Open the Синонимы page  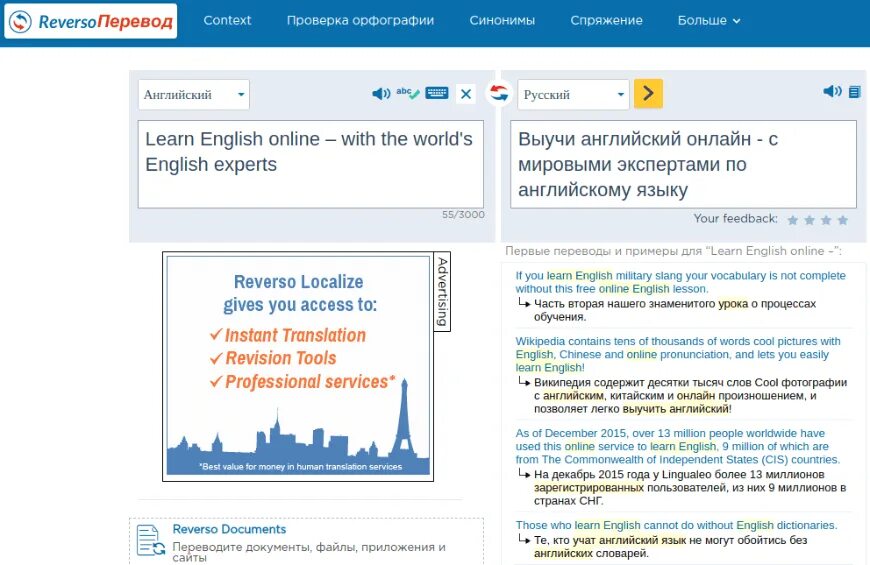502,21
